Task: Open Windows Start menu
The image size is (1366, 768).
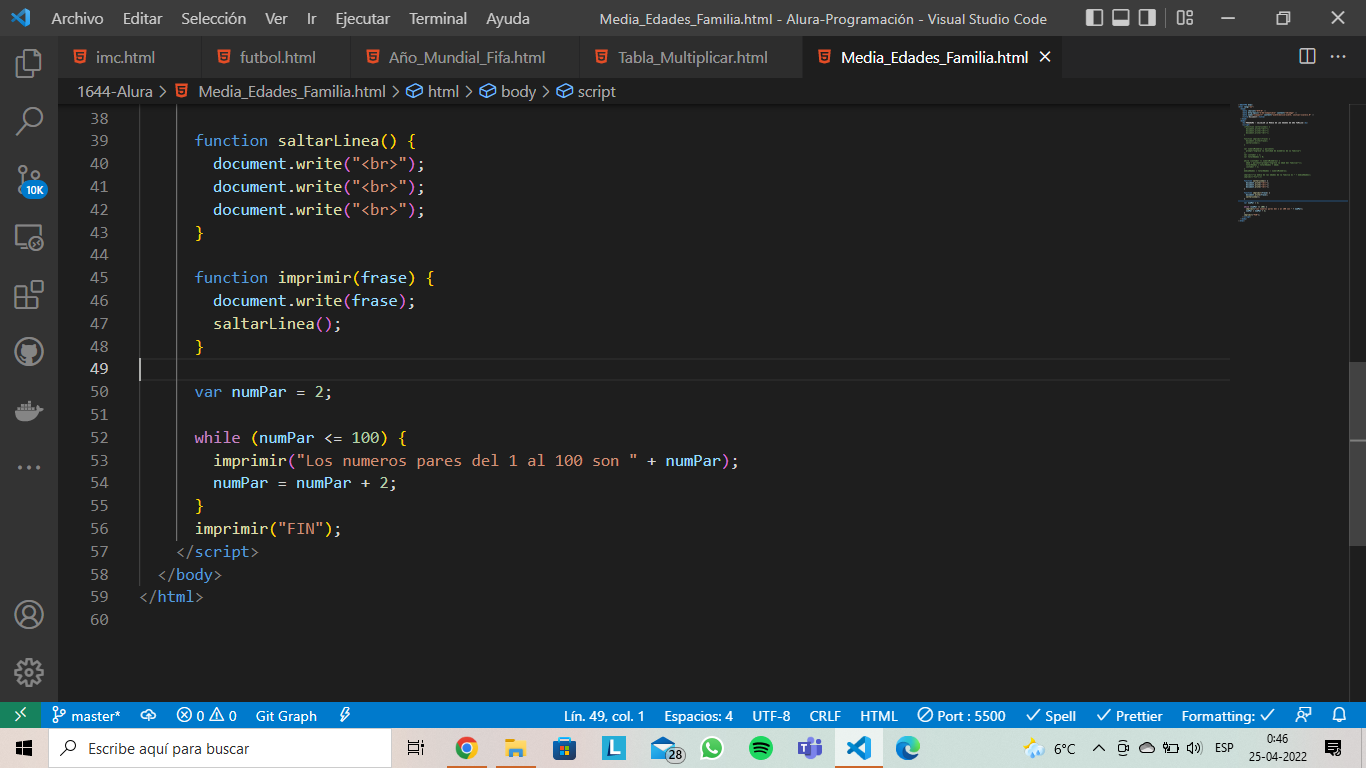Action: (x=23, y=748)
